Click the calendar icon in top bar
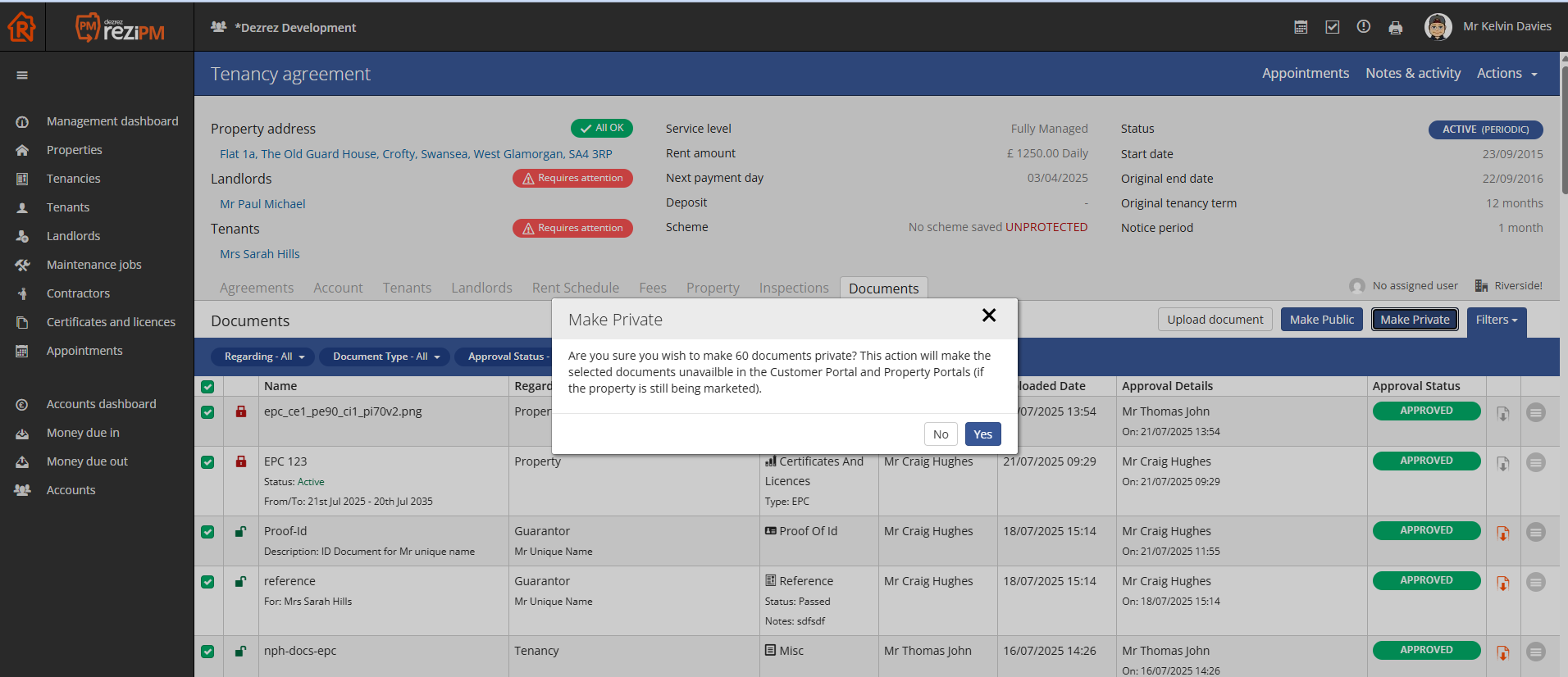Screen dimensions: 1568x677 [1301, 27]
